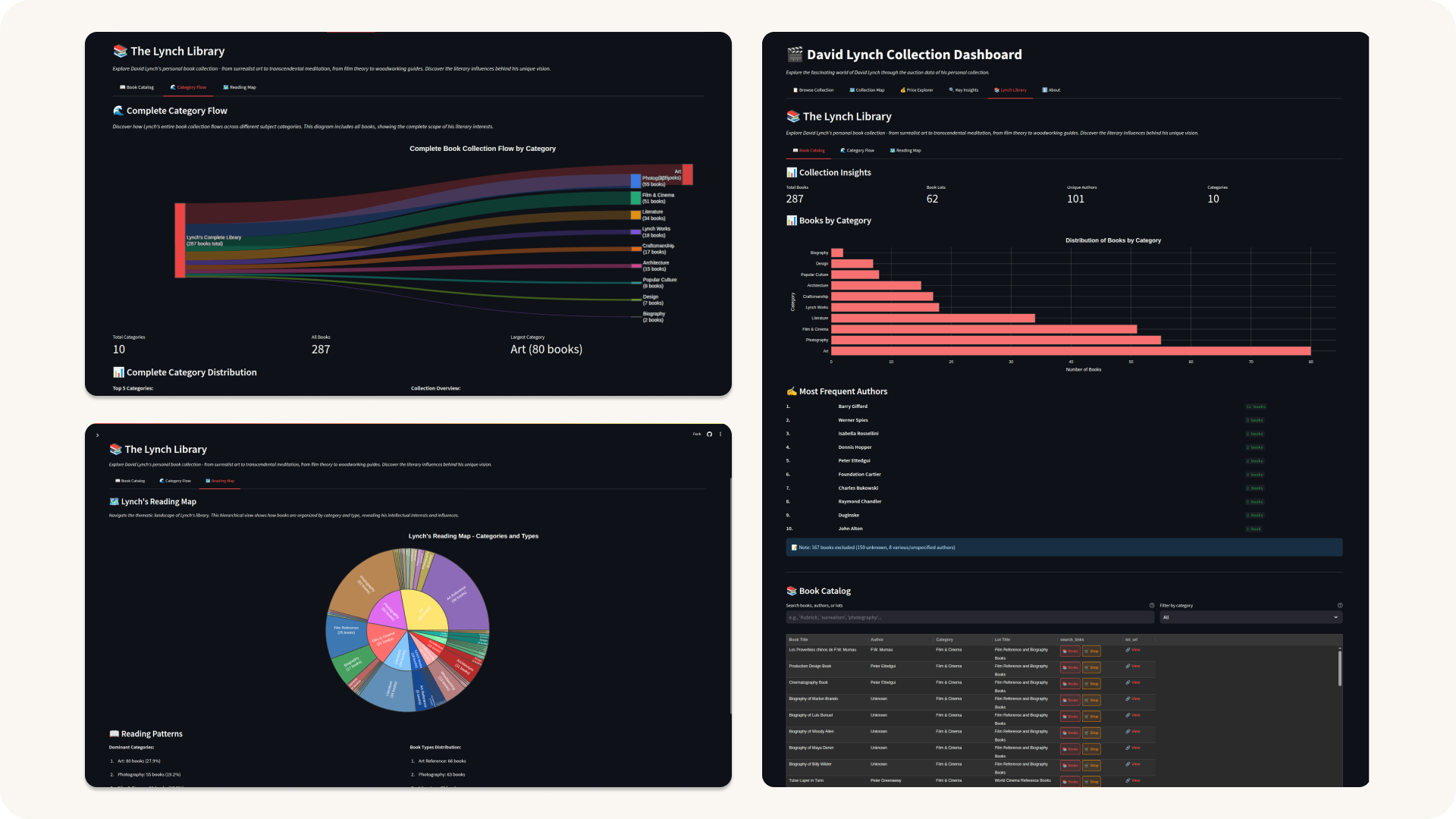Click Shop button for Biography of Marlon Brando
This screenshot has height=819, width=1456.
click(x=1091, y=701)
